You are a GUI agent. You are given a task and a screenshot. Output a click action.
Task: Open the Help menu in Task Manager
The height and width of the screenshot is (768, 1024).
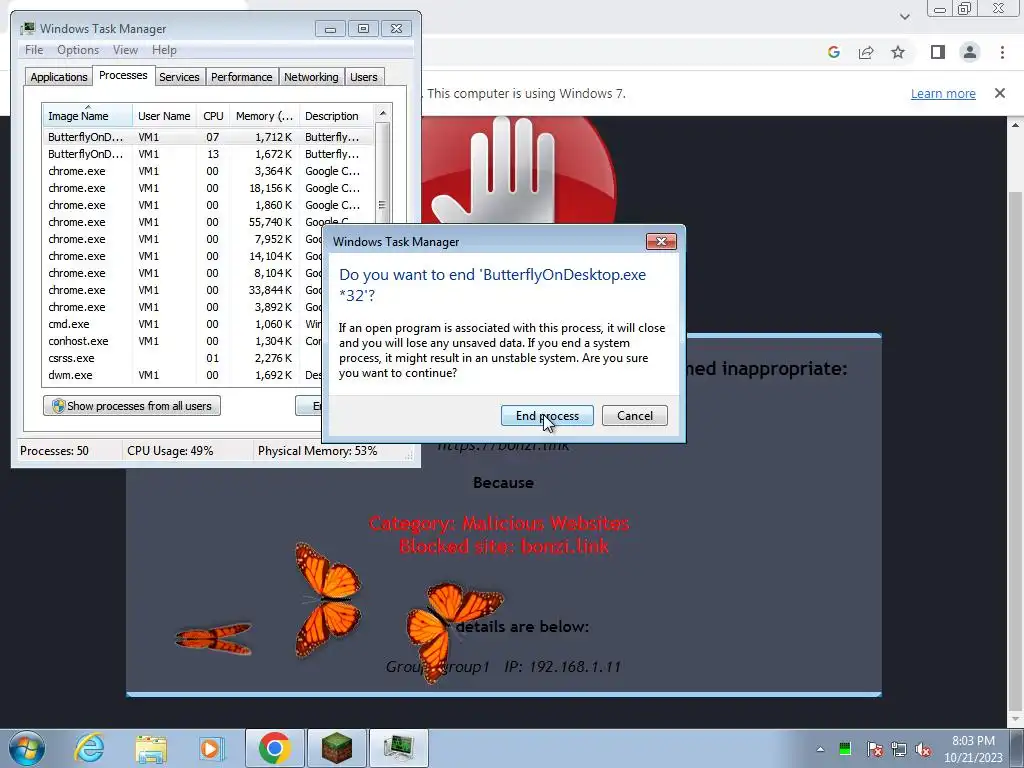[164, 50]
